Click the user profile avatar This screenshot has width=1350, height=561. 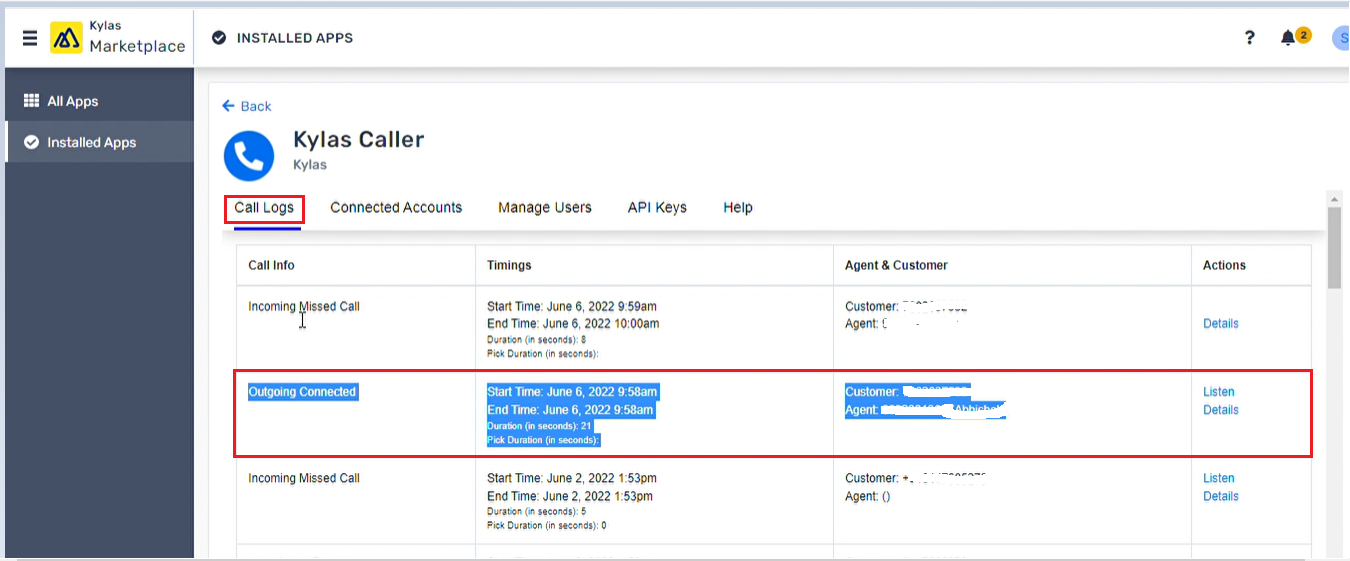1340,38
